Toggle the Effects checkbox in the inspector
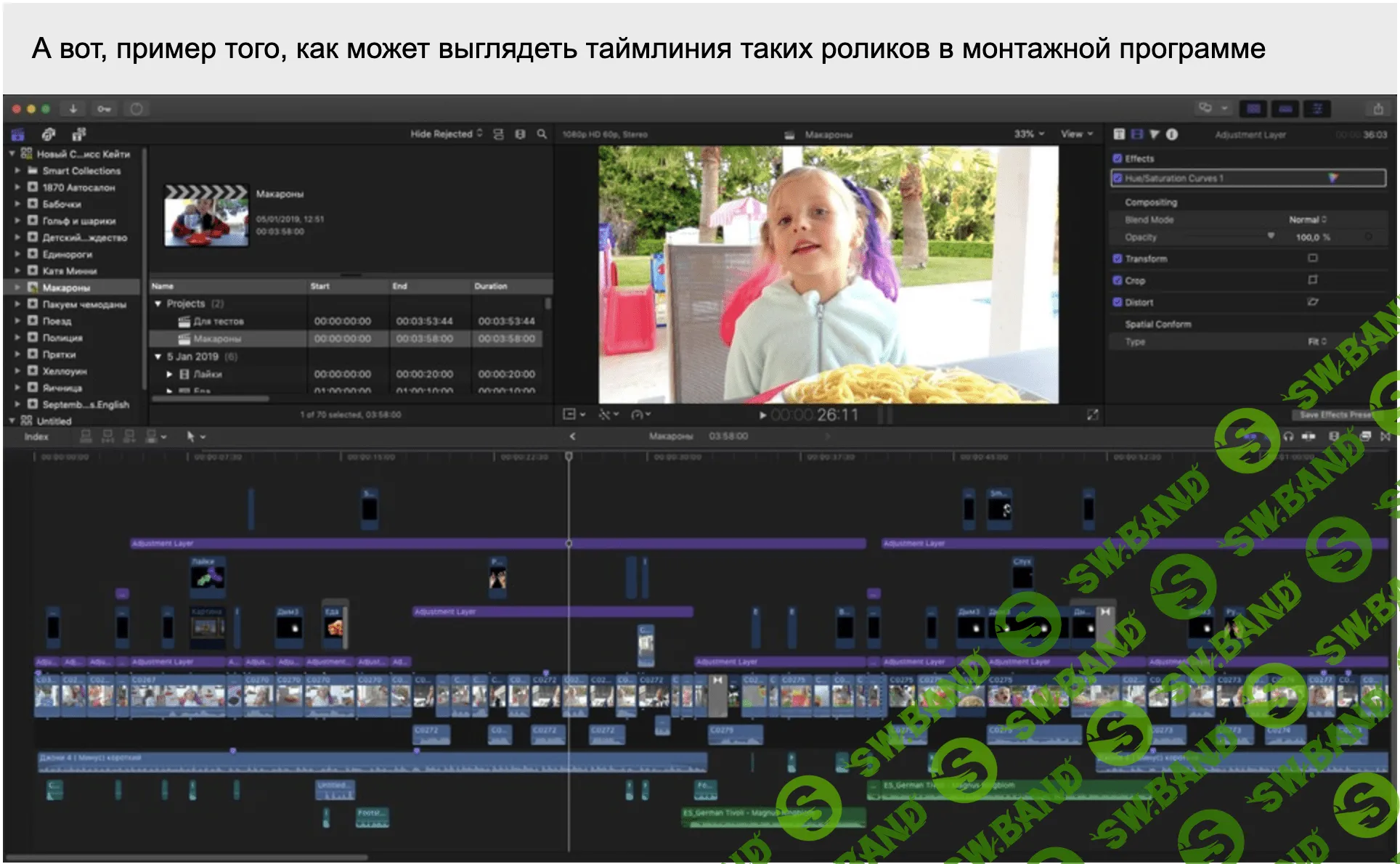This screenshot has width=1400, height=864. (1118, 158)
